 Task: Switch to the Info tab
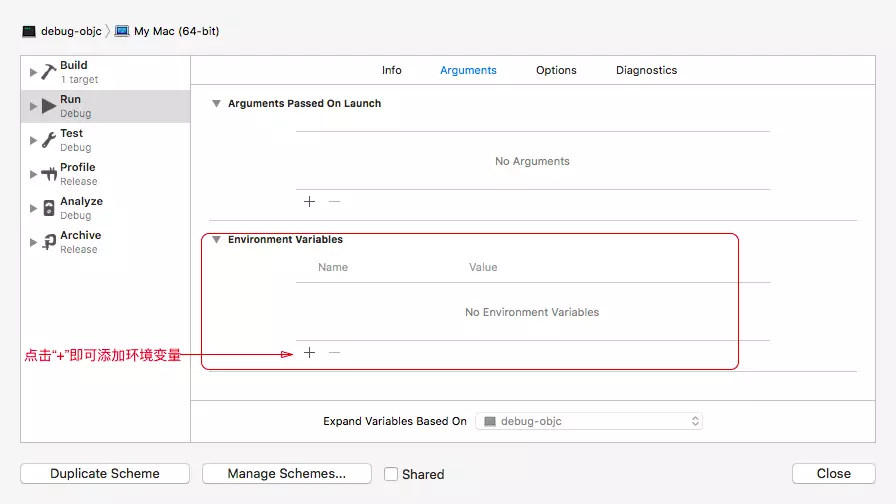point(392,70)
